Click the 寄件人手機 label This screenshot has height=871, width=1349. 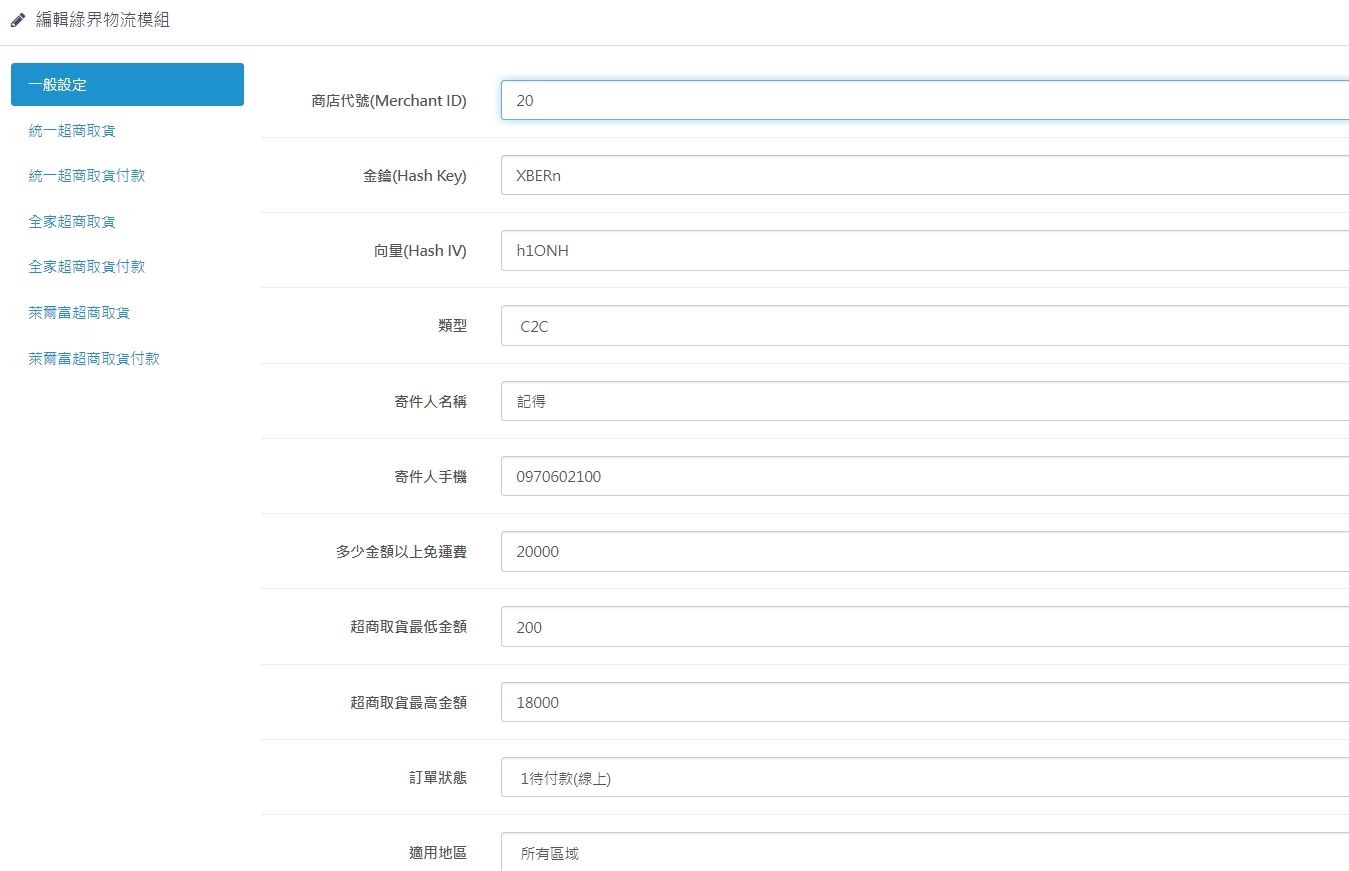point(430,477)
